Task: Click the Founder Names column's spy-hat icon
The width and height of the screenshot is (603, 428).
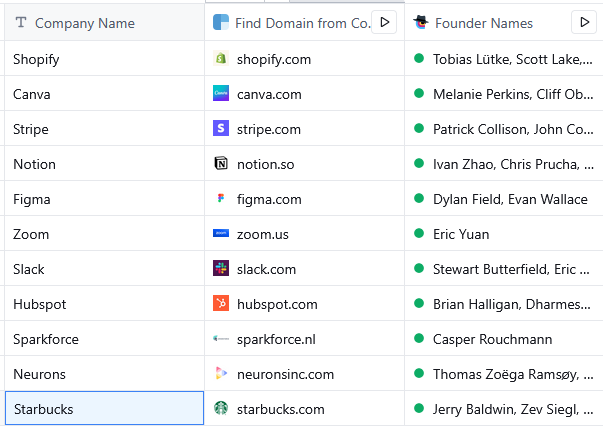Action: (x=421, y=22)
